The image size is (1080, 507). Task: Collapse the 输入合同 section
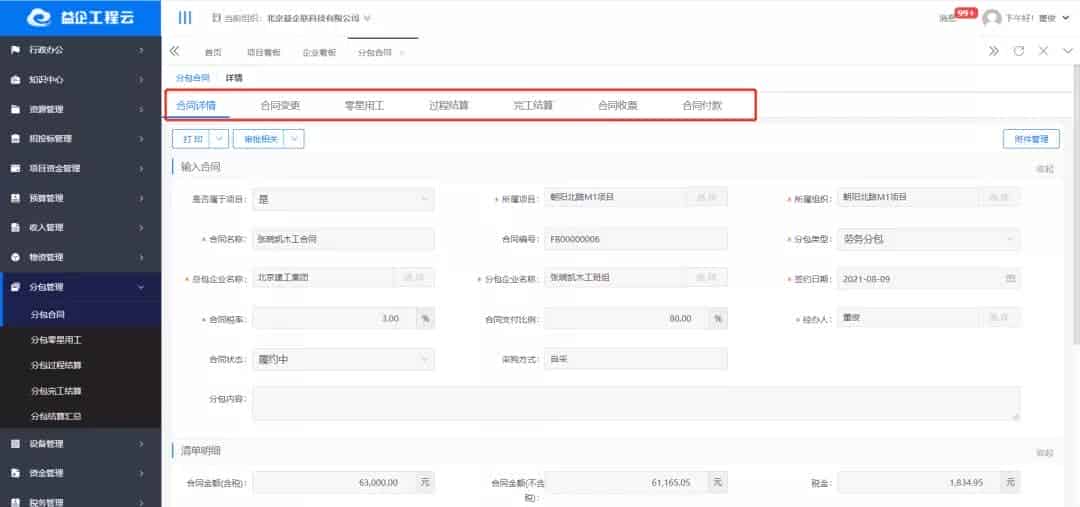click(1045, 169)
